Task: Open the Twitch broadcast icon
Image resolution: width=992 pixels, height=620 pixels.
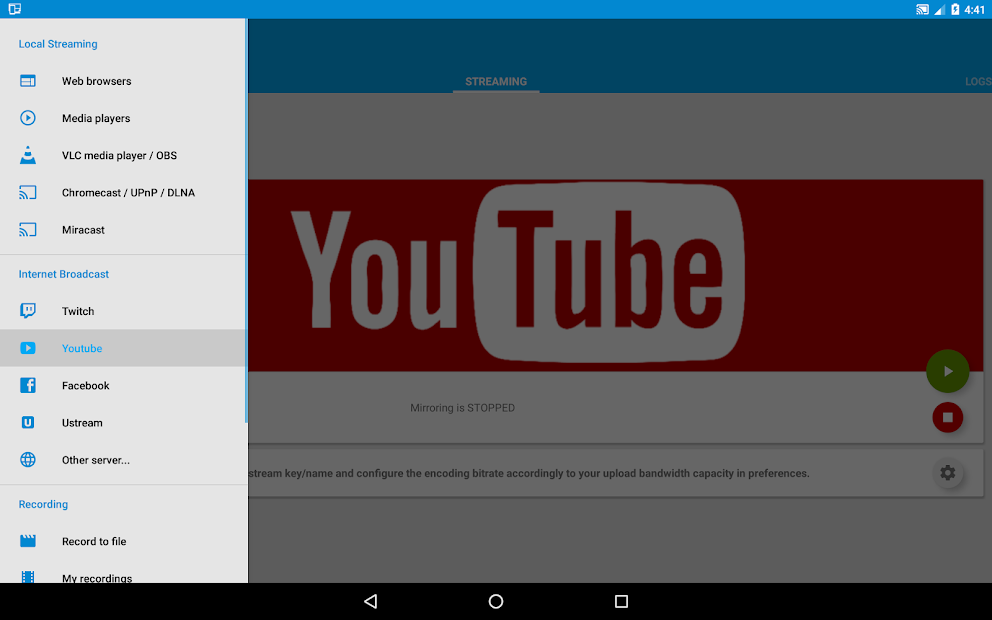Action: (x=27, y=311)
